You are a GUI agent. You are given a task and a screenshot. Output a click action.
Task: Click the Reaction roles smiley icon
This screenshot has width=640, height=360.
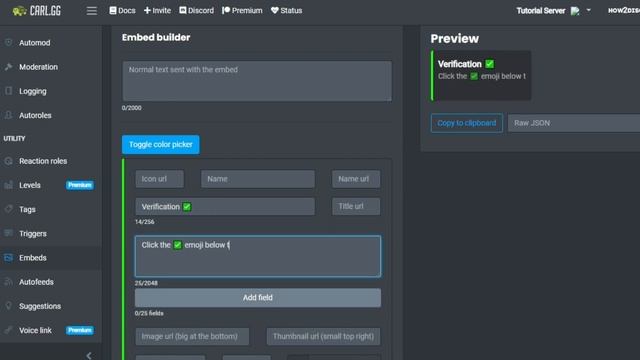[9, 161]
